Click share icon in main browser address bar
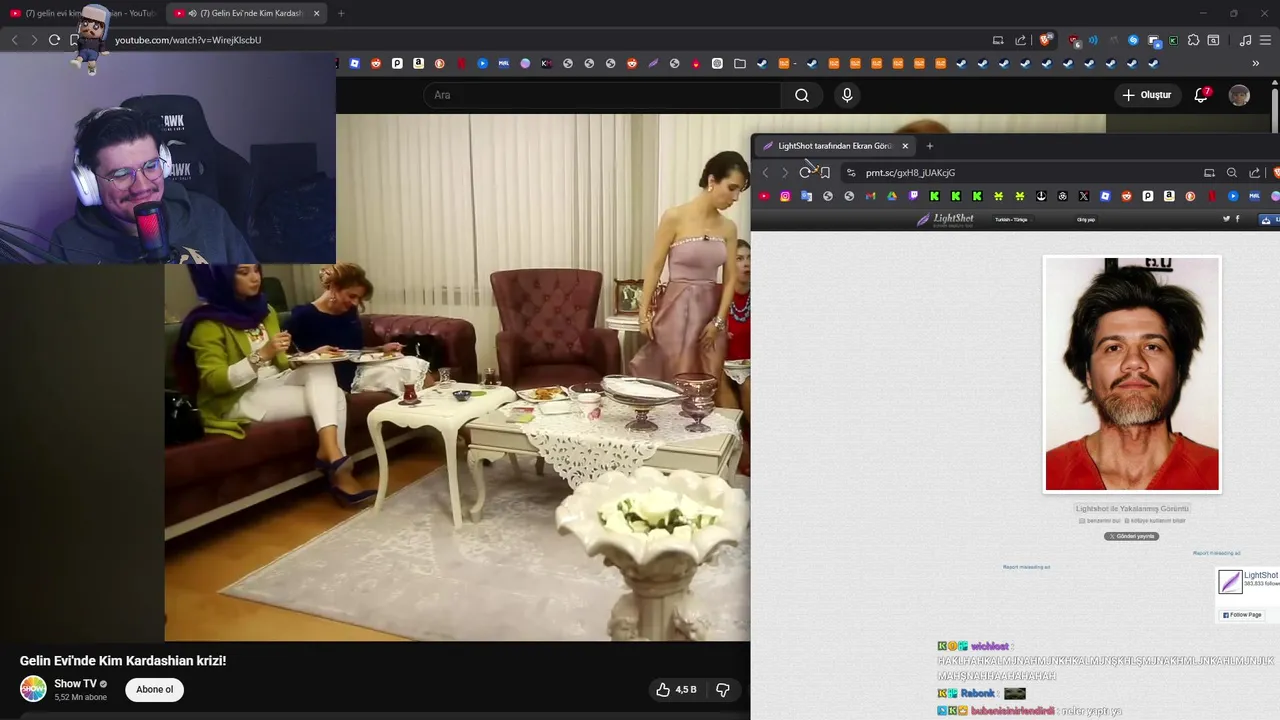Viewport: 1280px width, 720px height. (x=1020, y=40)
